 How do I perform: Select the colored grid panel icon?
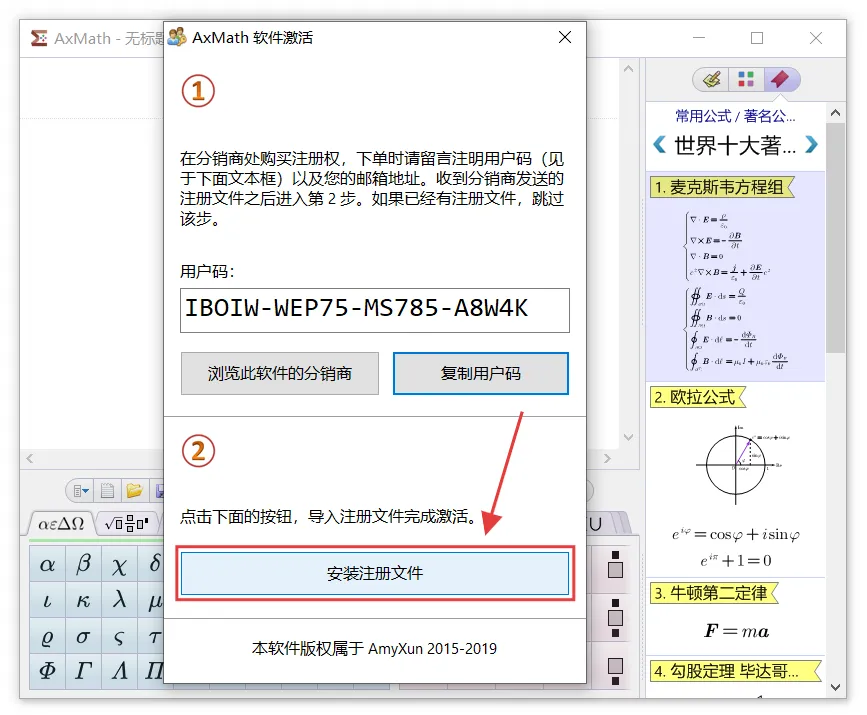746,79
